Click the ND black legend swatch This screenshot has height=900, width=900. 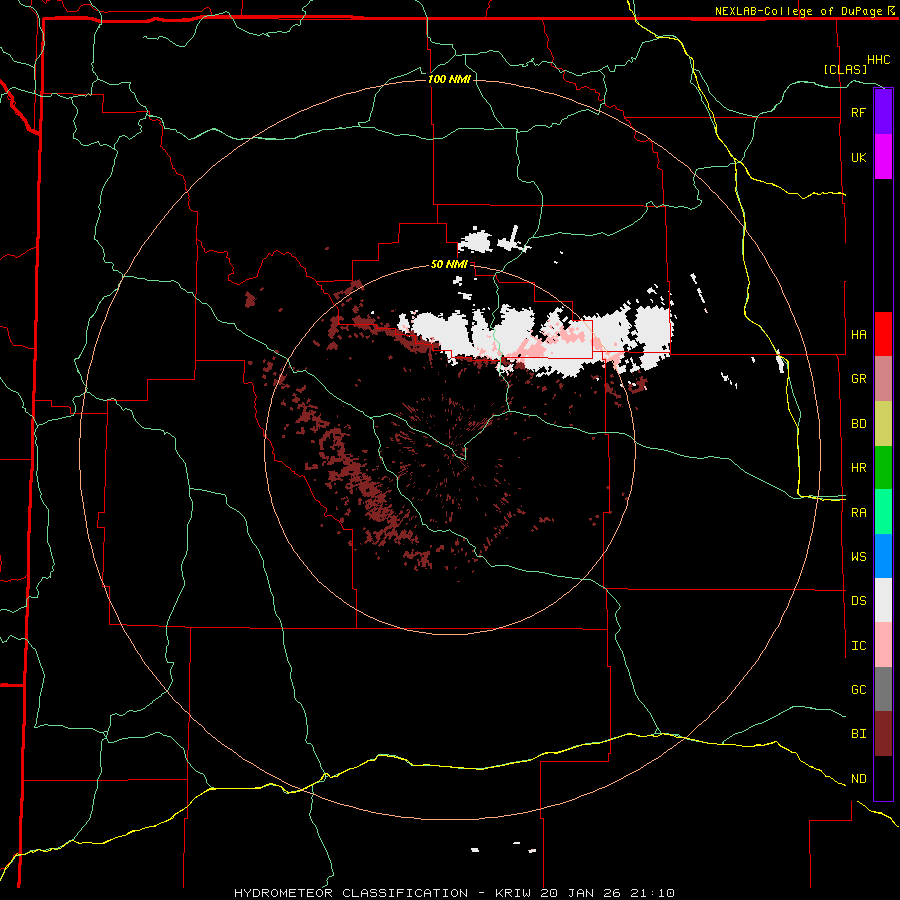(x=883, y=778)
